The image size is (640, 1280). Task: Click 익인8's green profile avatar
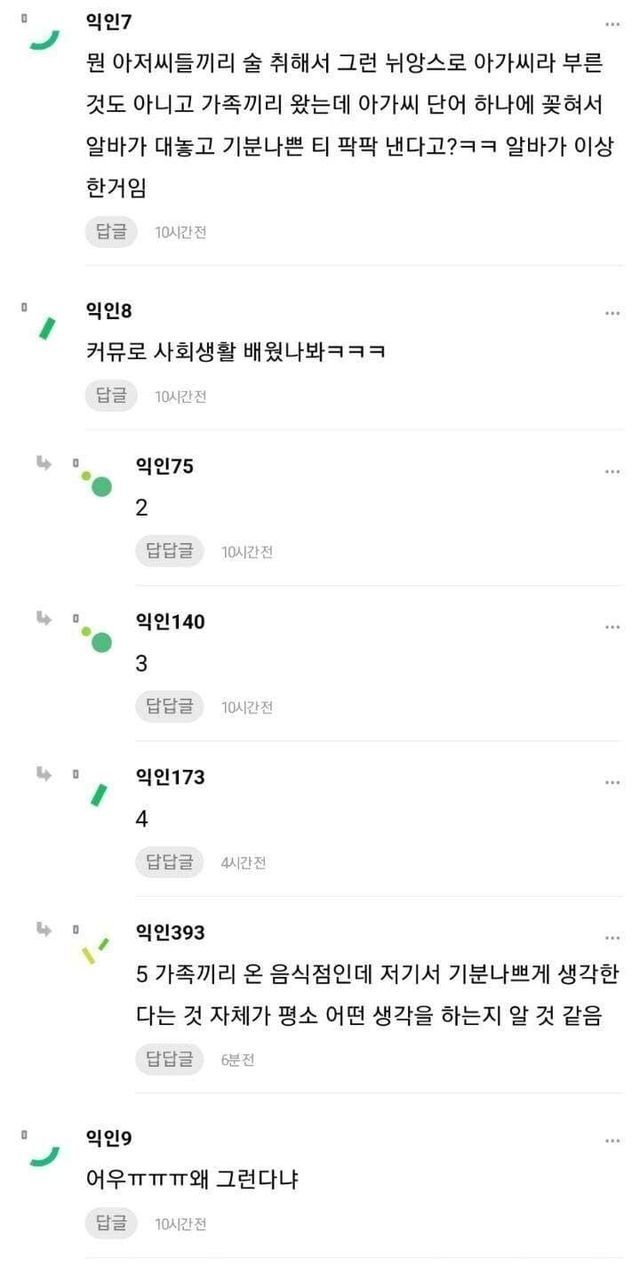(46, 328)
